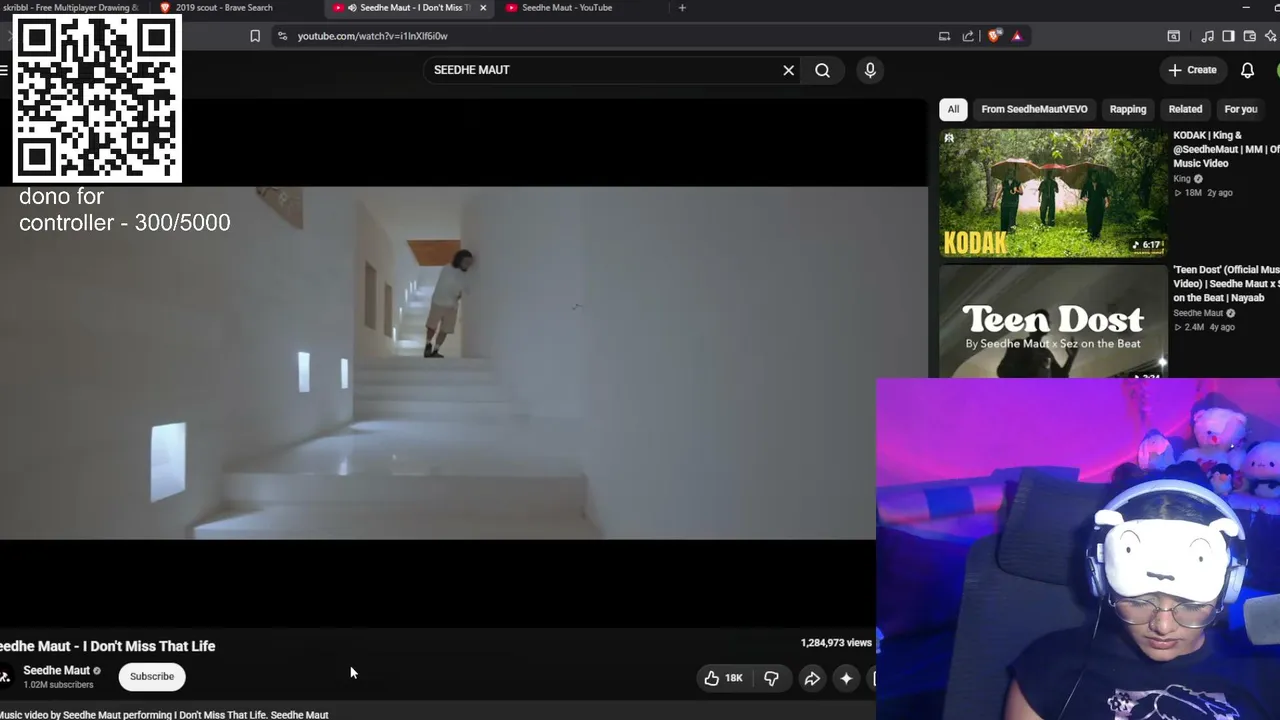Open the Brave Wallet icon
This screenshot has height=720, width=1280.
click(1250, 36)
